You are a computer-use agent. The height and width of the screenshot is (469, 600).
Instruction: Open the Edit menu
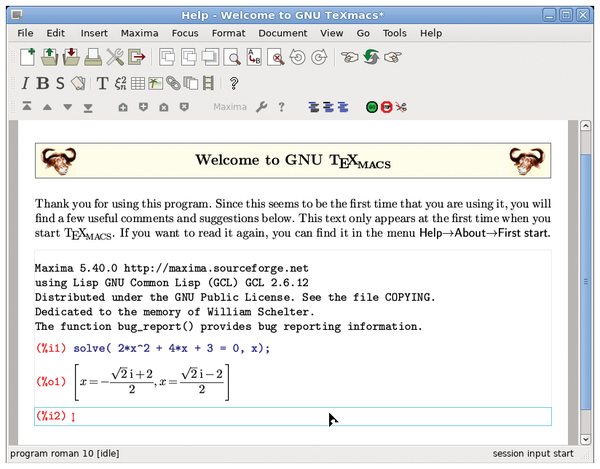55,33
